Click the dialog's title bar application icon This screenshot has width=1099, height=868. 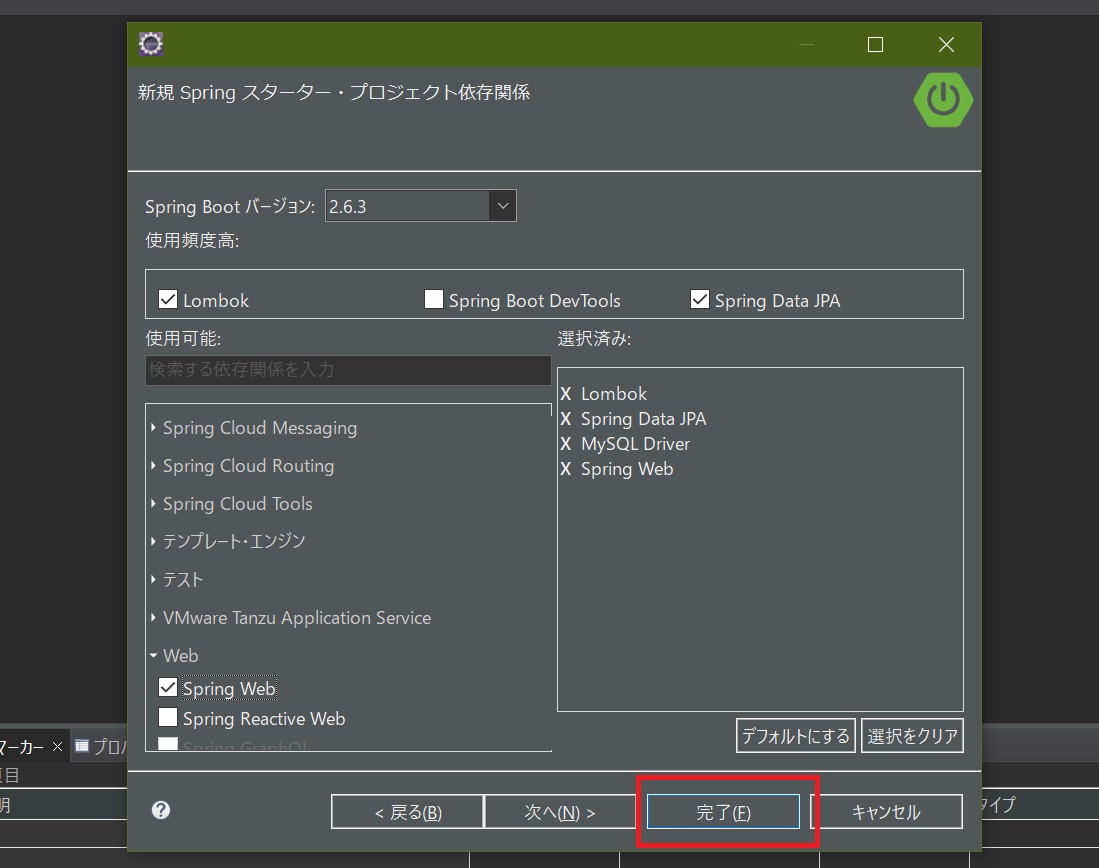click(x=150, y=44)
